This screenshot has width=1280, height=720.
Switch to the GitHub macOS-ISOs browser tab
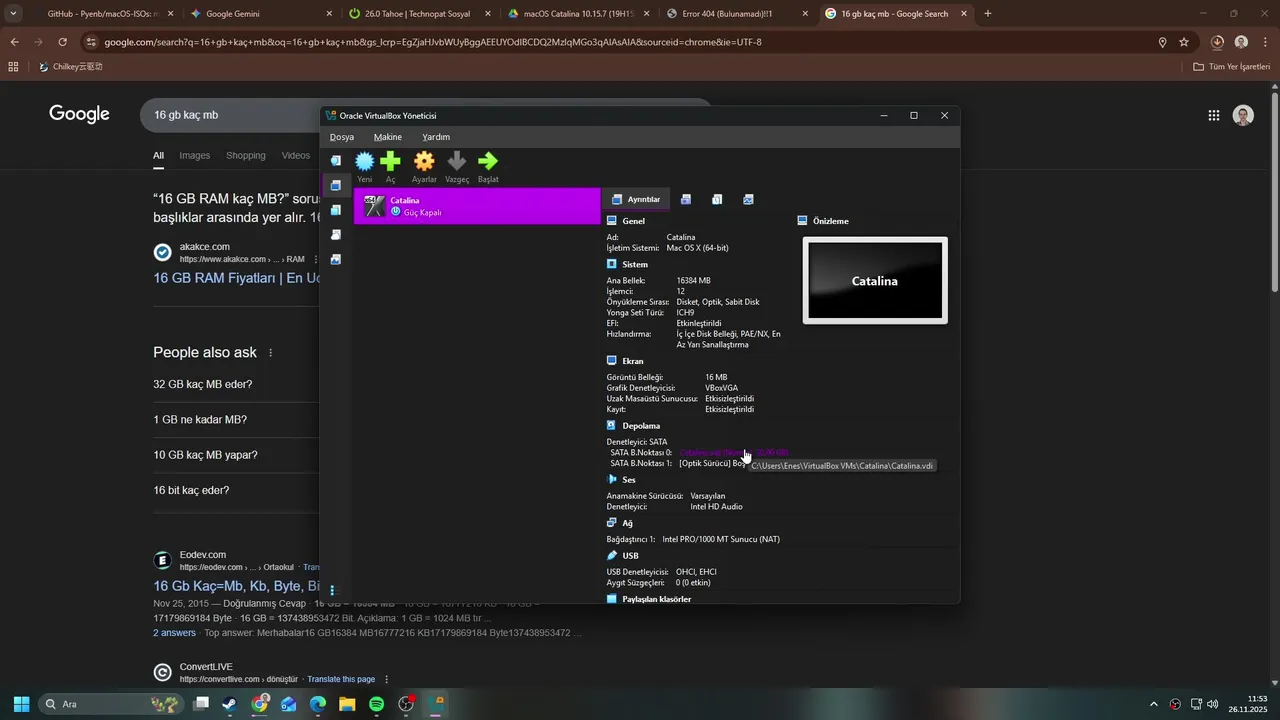click(x=103, y=14)
